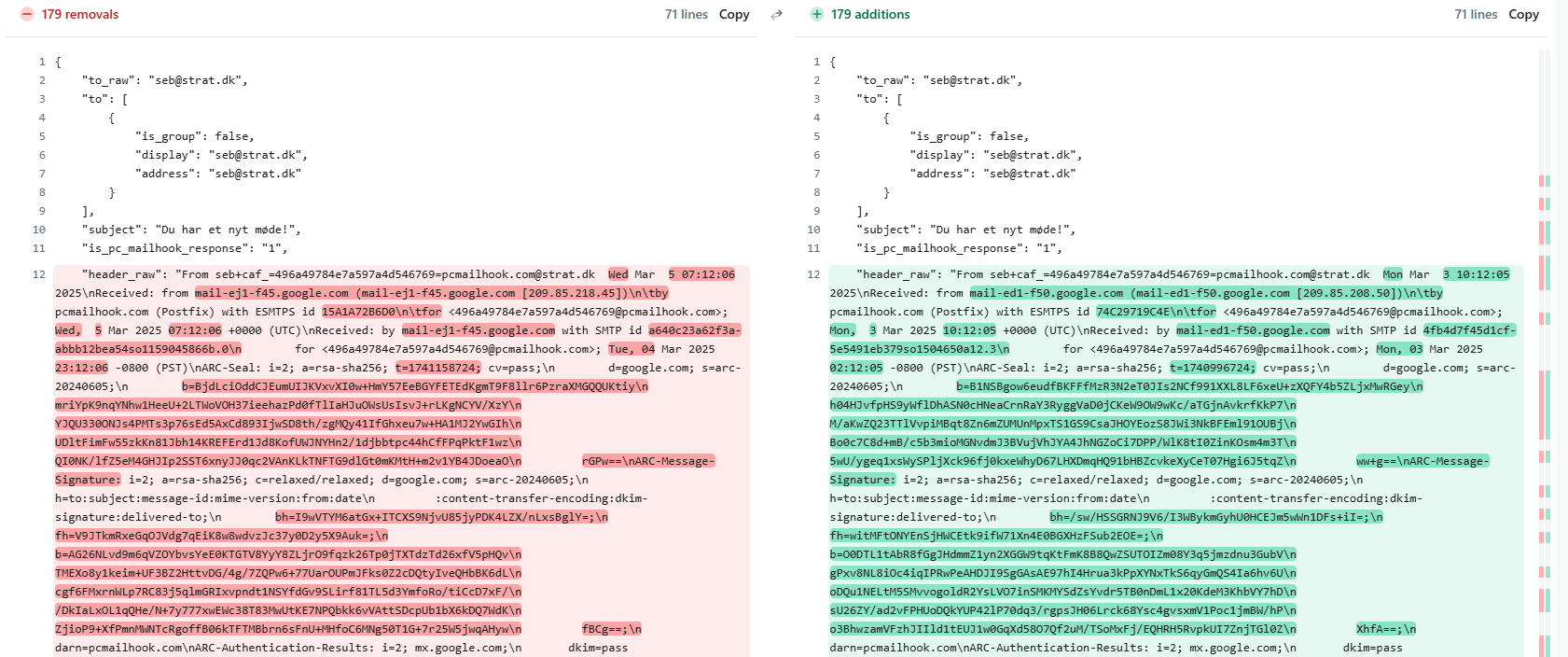This screenshot has height=657, width=1568.
Task: Click 71 lines count in the additions header
Action: (1476, 14)
